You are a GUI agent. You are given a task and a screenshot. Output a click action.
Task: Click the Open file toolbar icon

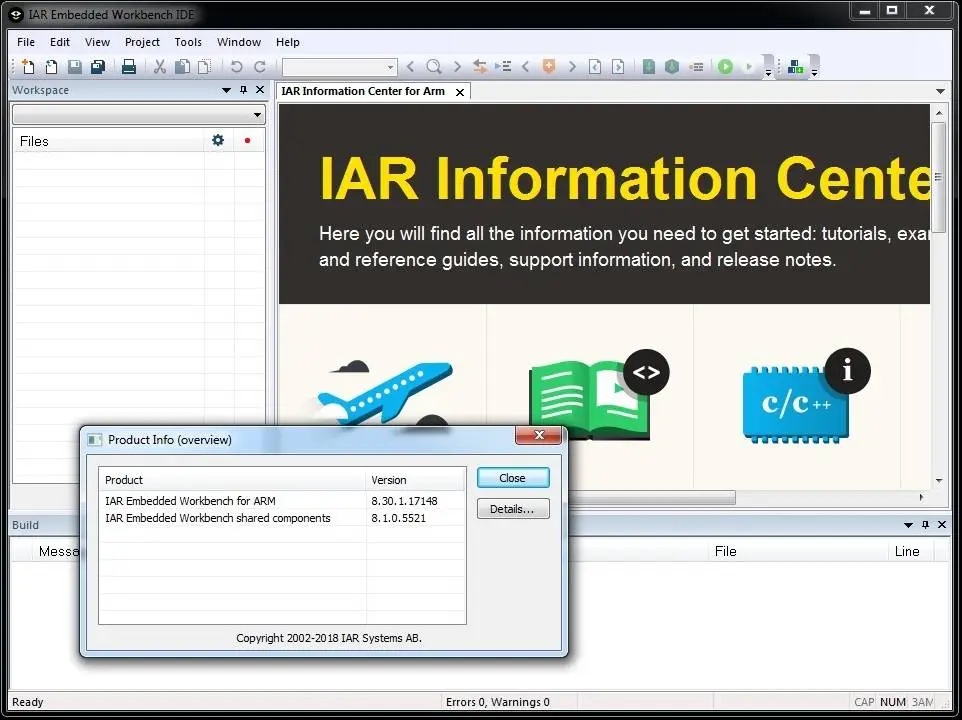click(x=52, y=66)
